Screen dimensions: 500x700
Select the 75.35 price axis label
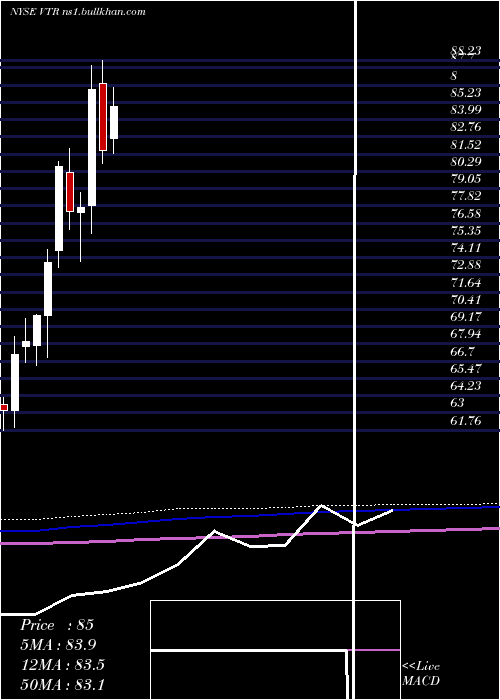point(466,230)
